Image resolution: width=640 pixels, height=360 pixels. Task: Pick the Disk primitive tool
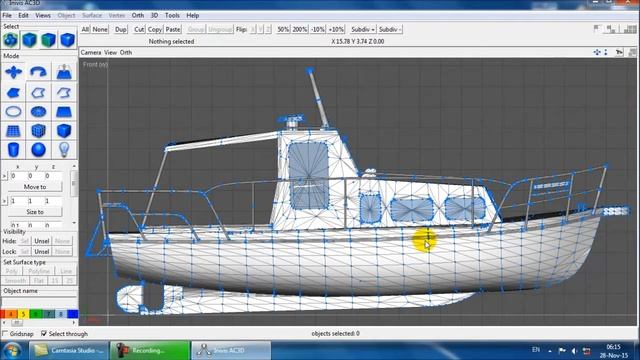click(38, 111)
